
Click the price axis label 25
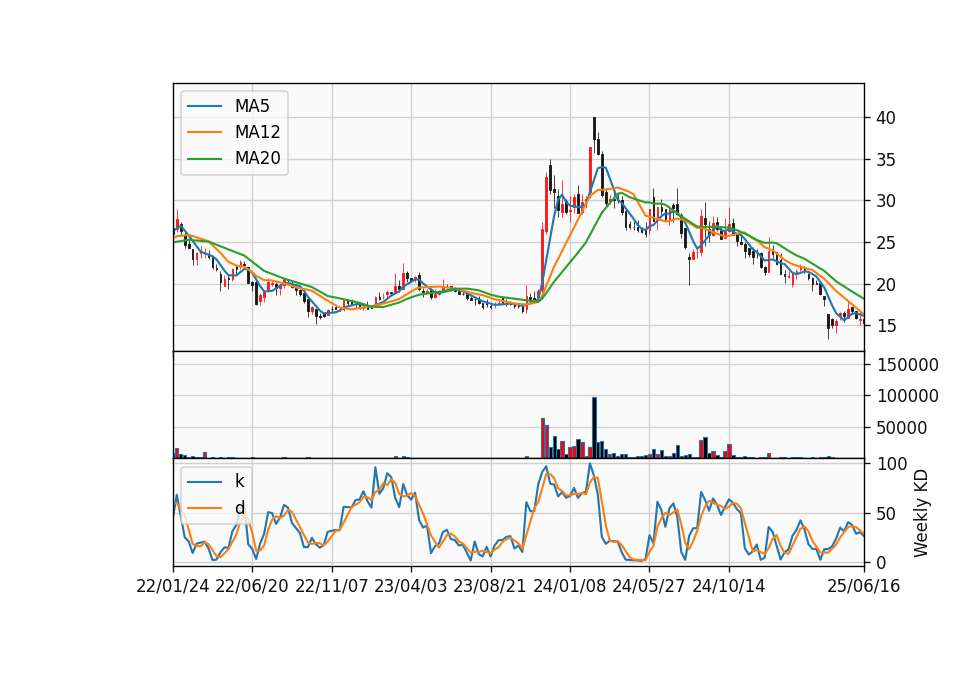click(x=886, y=243)
